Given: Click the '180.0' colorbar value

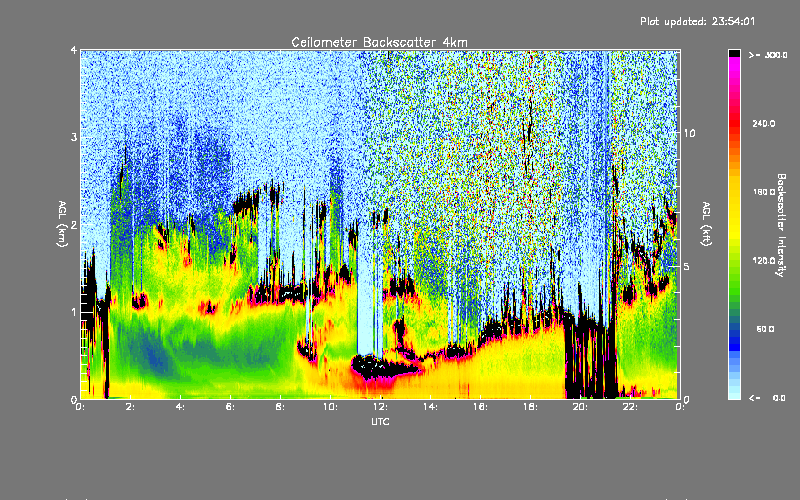Looking at the screenshot, I should pos(764,192).
